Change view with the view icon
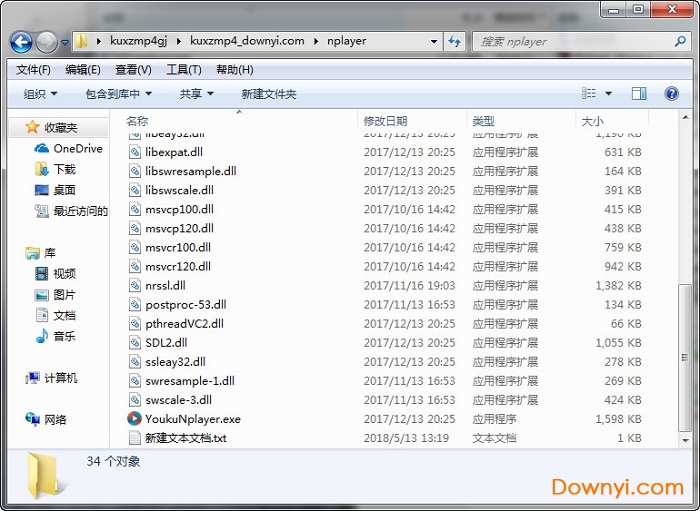This screenshot has width=700, height=511. pos(589,93)
